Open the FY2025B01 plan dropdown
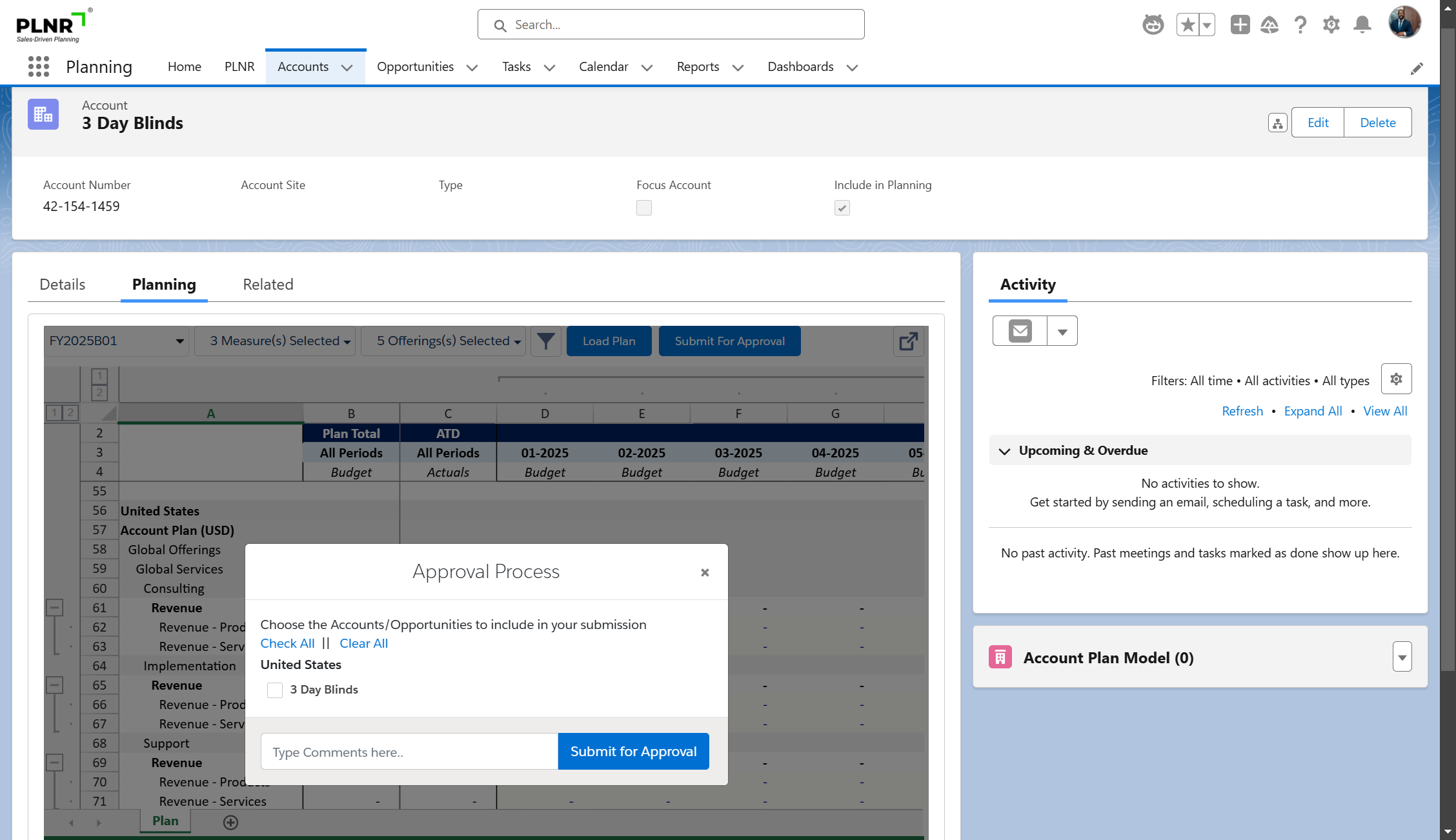This screenshot has height=840, width=1456. pos(116,341)
